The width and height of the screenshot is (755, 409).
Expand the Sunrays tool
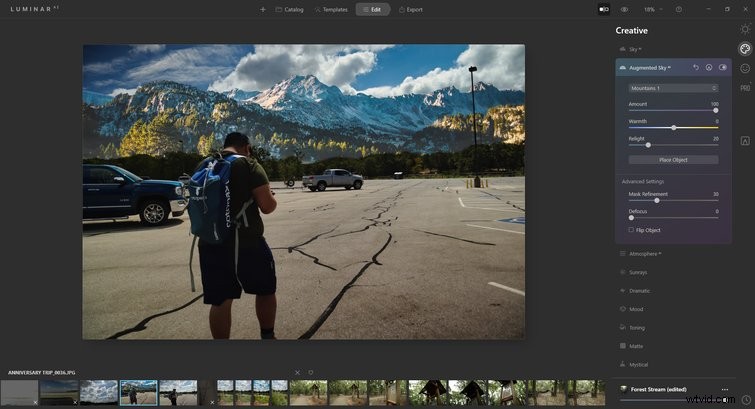[x=638, y=273]
